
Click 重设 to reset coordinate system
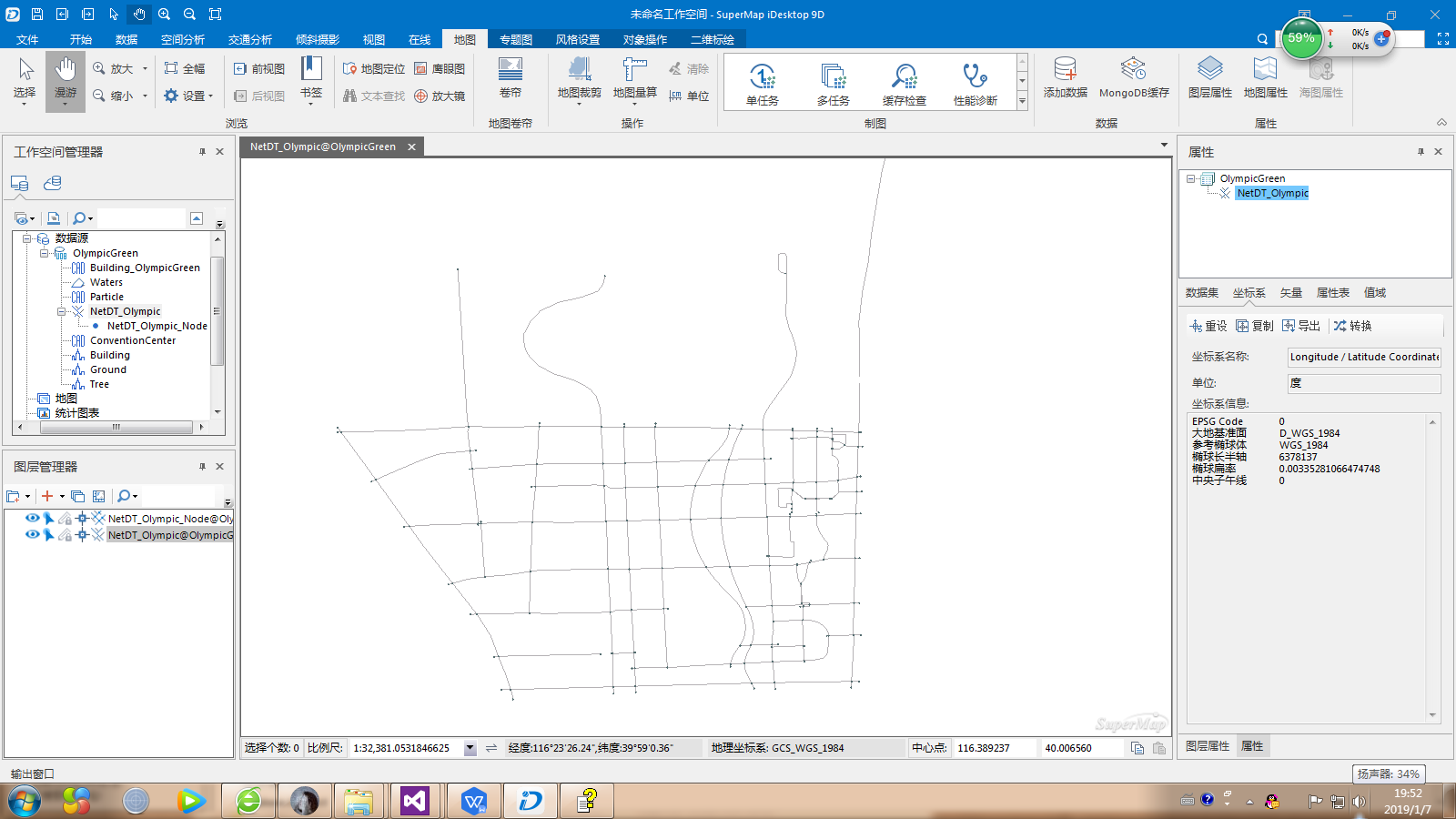tap(1208, 326)
